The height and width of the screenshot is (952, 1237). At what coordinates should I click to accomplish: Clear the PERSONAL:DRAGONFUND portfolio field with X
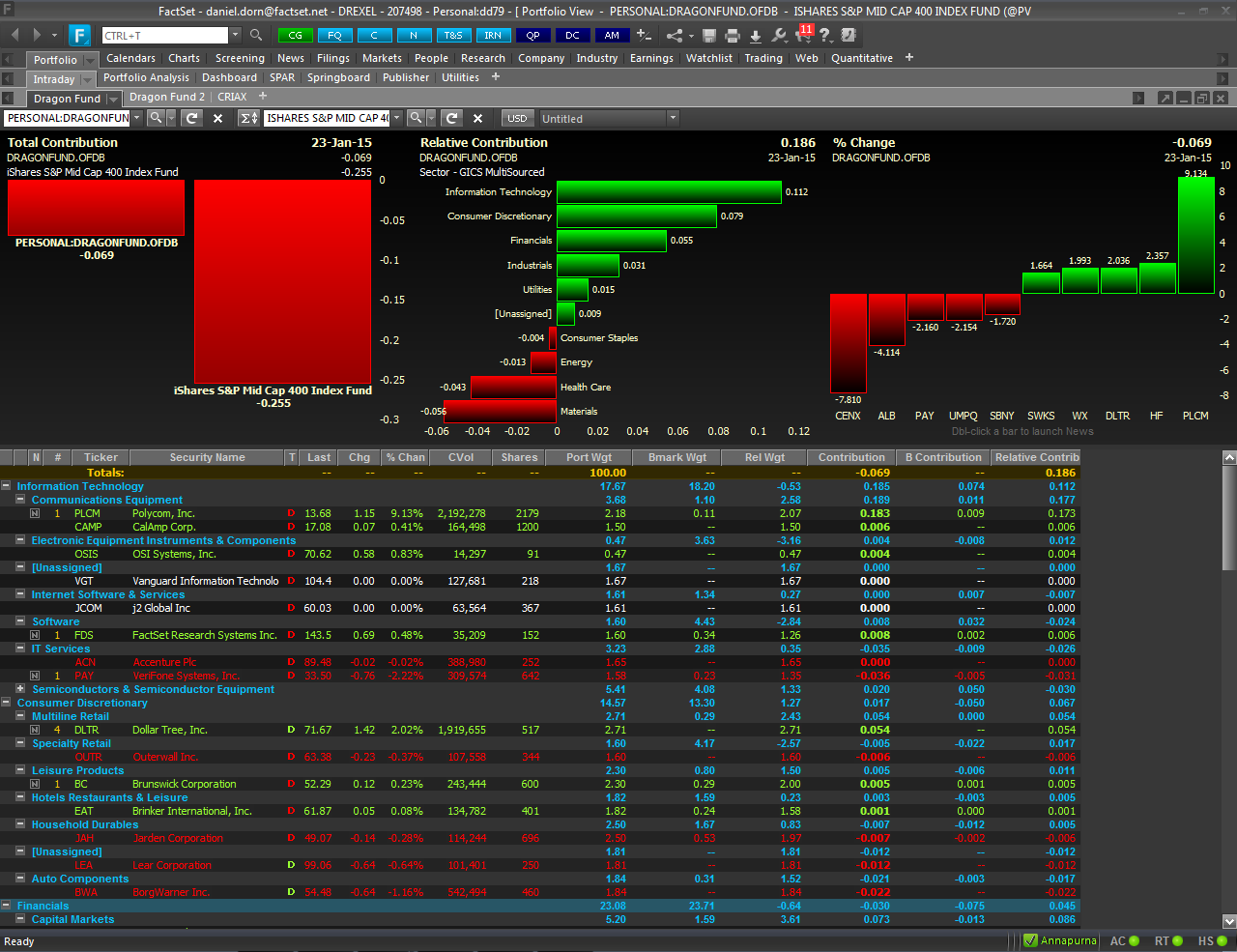click(x=217, y=118)
